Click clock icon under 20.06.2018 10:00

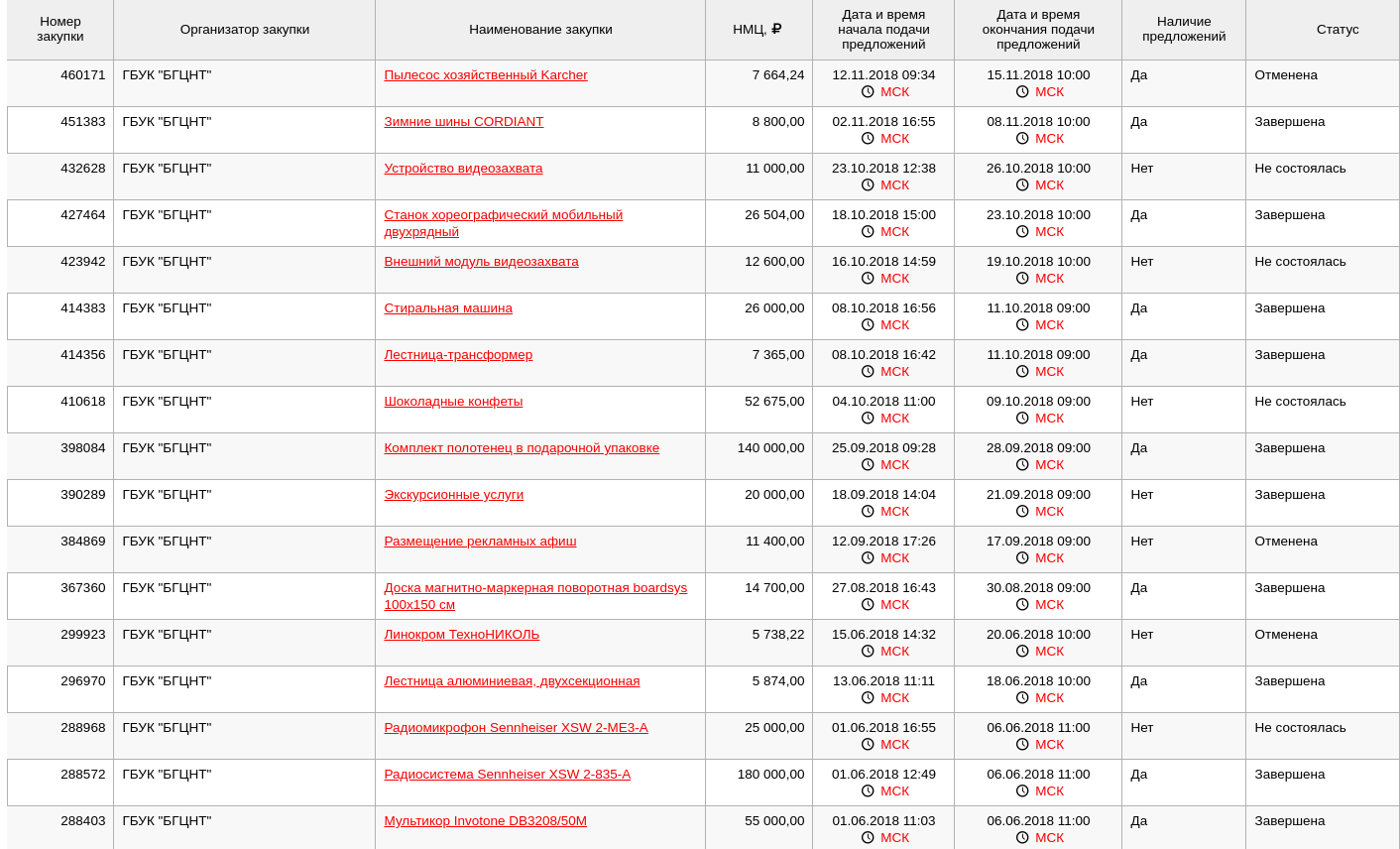[1022, 651]
